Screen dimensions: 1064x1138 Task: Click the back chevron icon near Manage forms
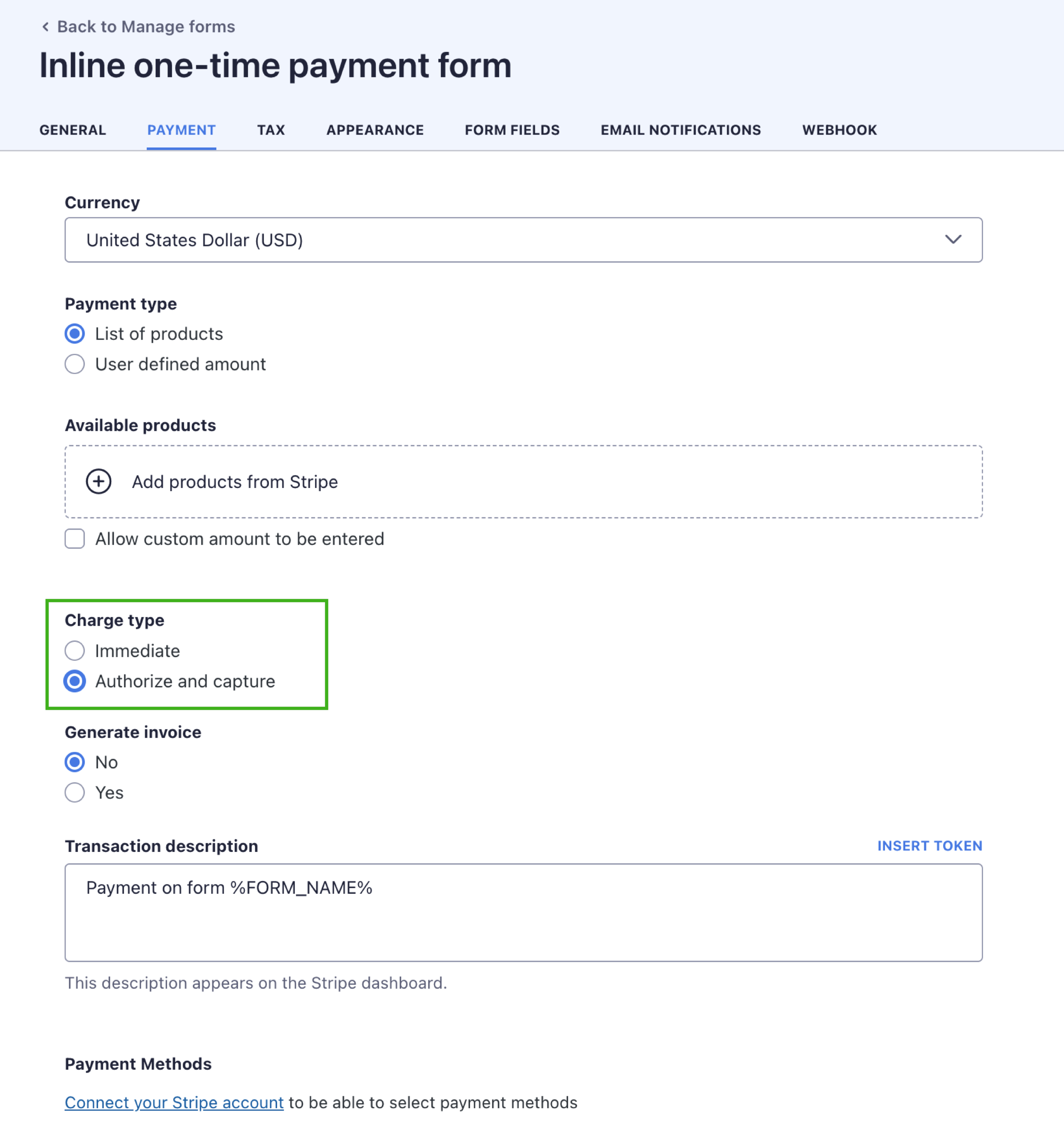(x=46, y=26)
